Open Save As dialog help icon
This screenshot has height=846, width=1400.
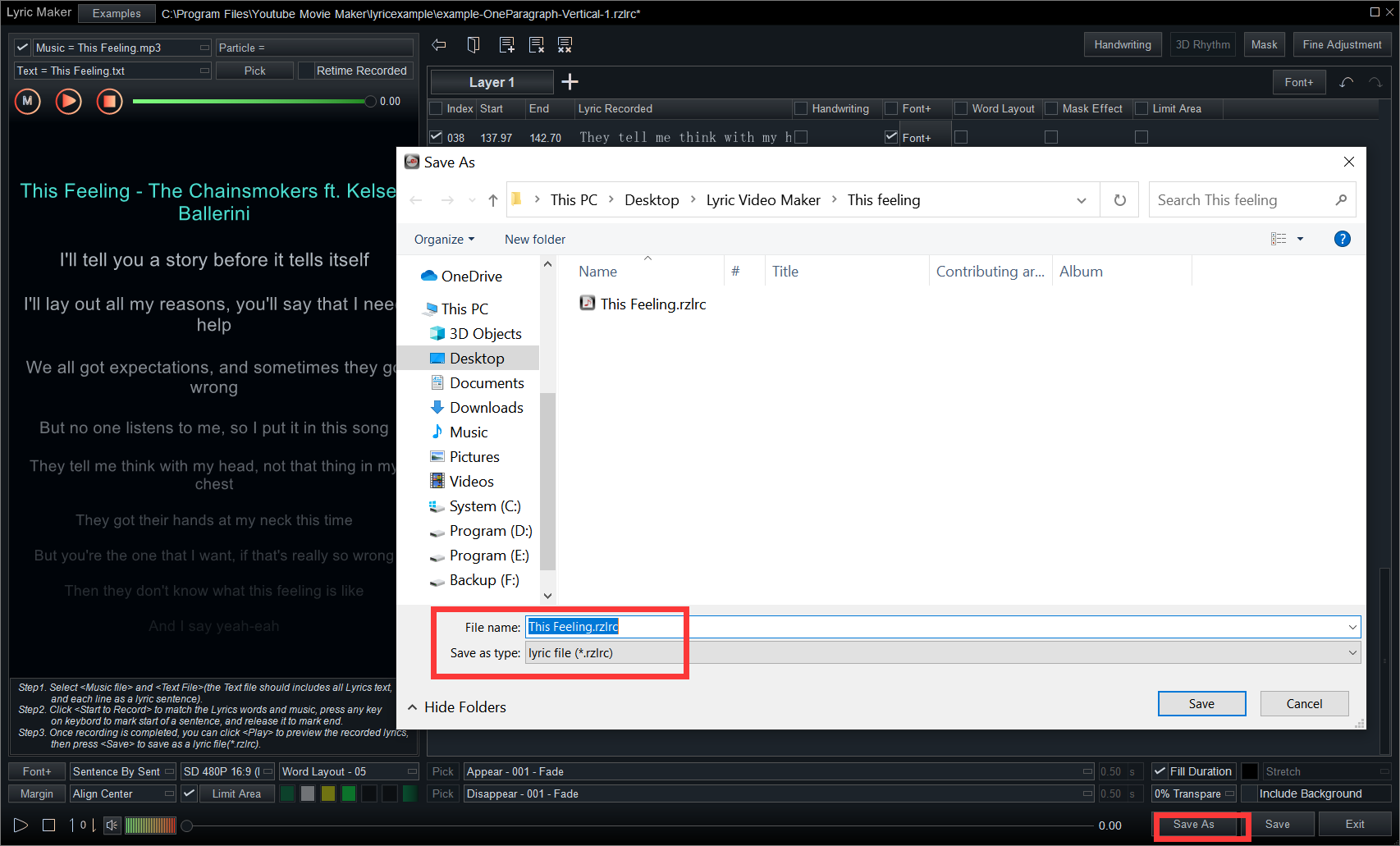click(1343, 239)
